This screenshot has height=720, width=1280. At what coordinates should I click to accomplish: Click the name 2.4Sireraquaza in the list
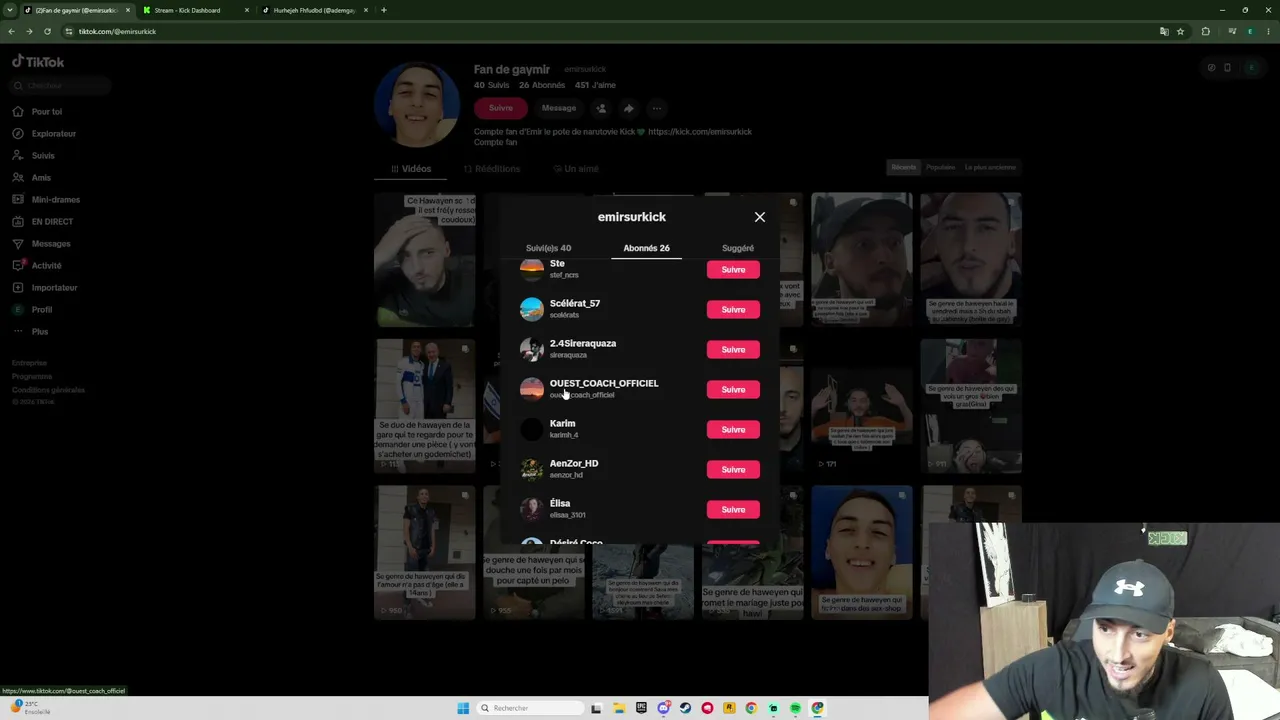pyautogui.click(x=583, y=343)
